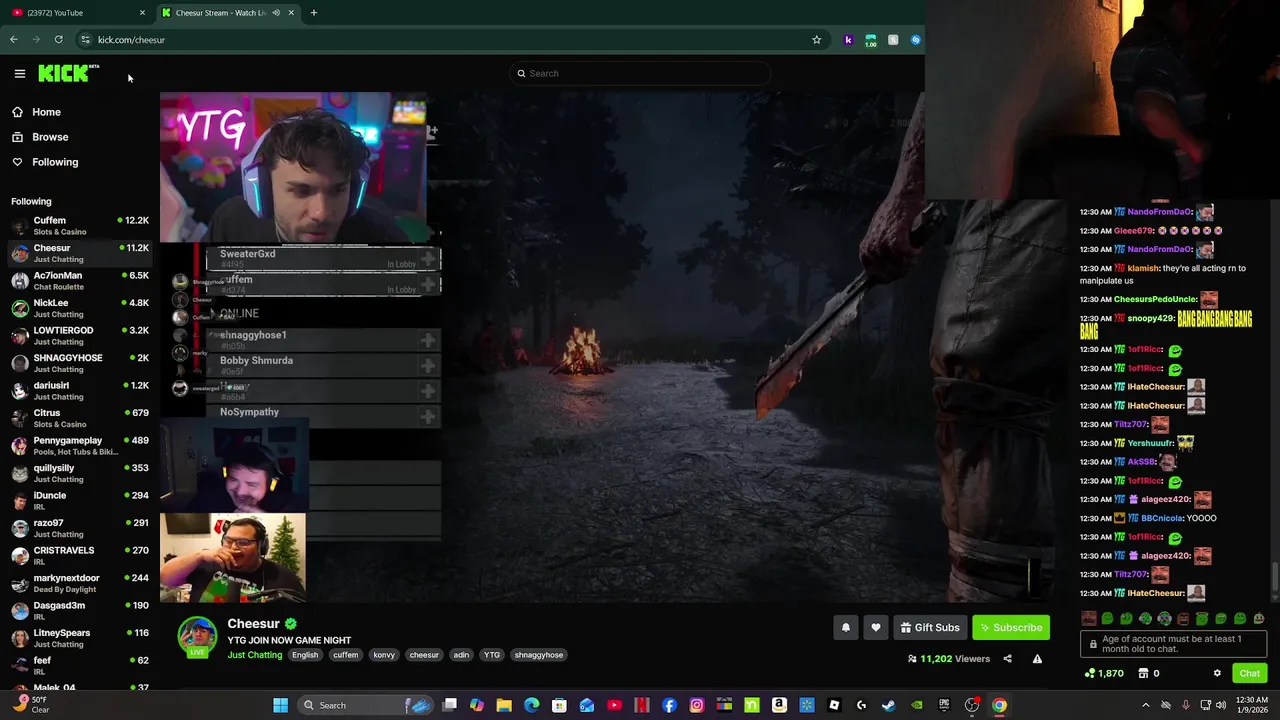Image resolution: width=1280 pixels, height=720 pixels.
Task: Click the cuffem stream tag
Action: (346, 655)
